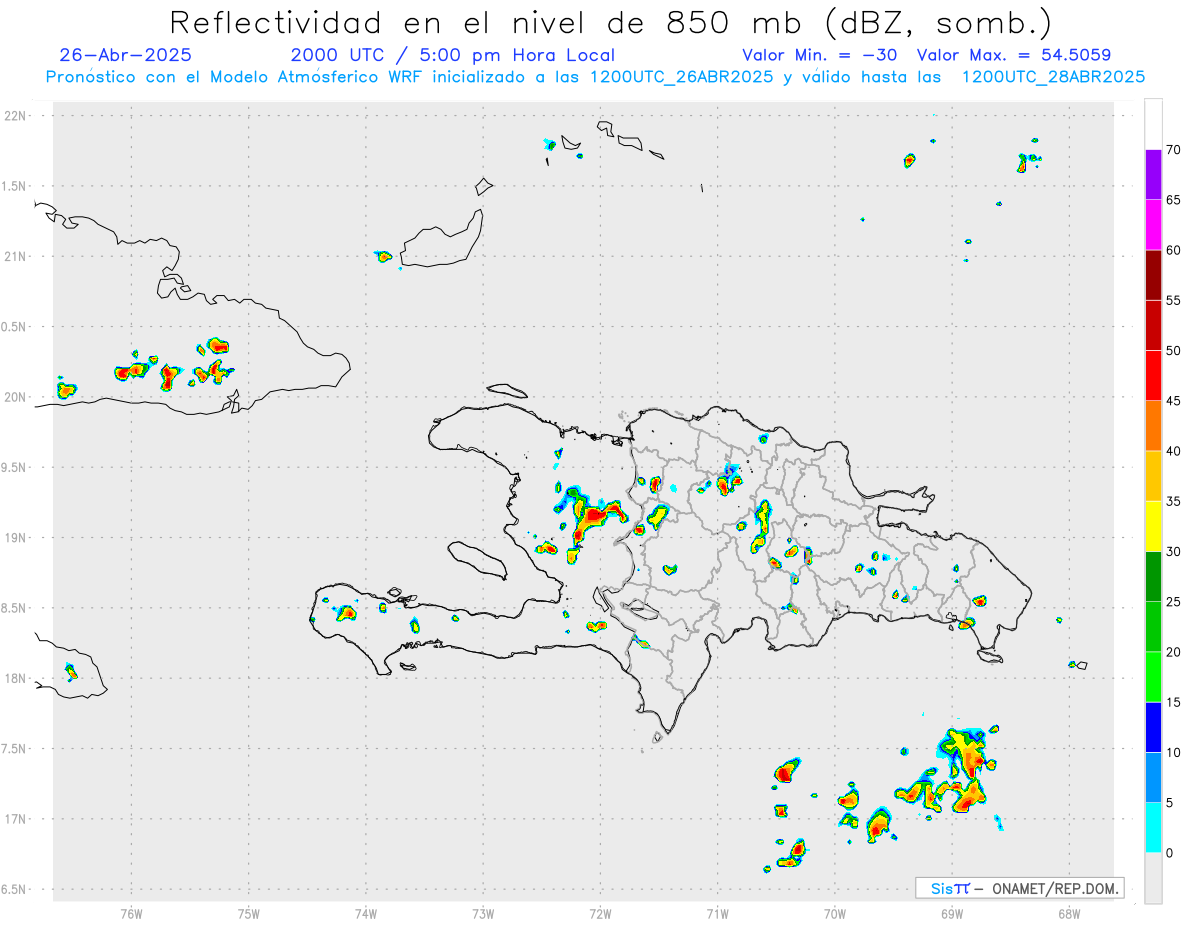The width and height of the screenshot is (1200, 927).
Task: Click the '68W' longitude label
Action: tap(1069, 913)
